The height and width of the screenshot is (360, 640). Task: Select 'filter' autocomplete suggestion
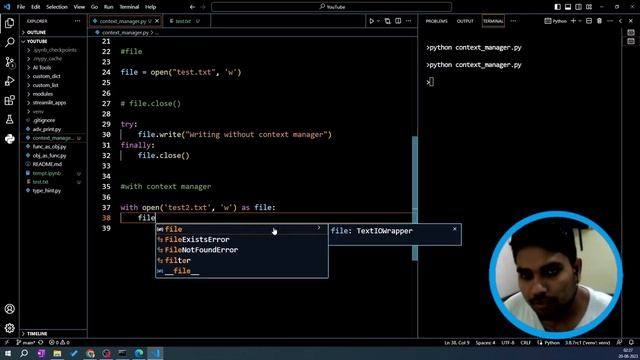coord(241,260)
